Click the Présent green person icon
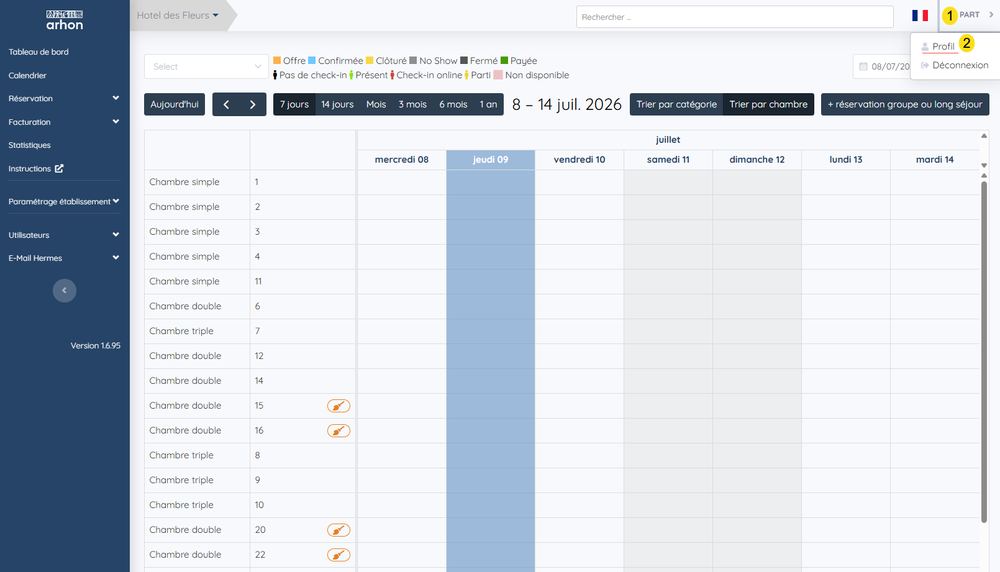The height and width of the screenshot is (572, 1000). 351,75
